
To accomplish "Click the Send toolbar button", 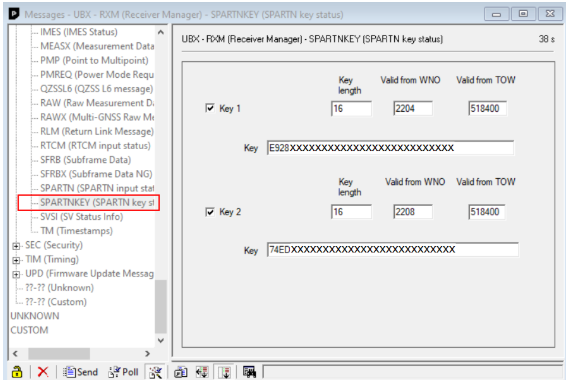I will click(80, 372).
